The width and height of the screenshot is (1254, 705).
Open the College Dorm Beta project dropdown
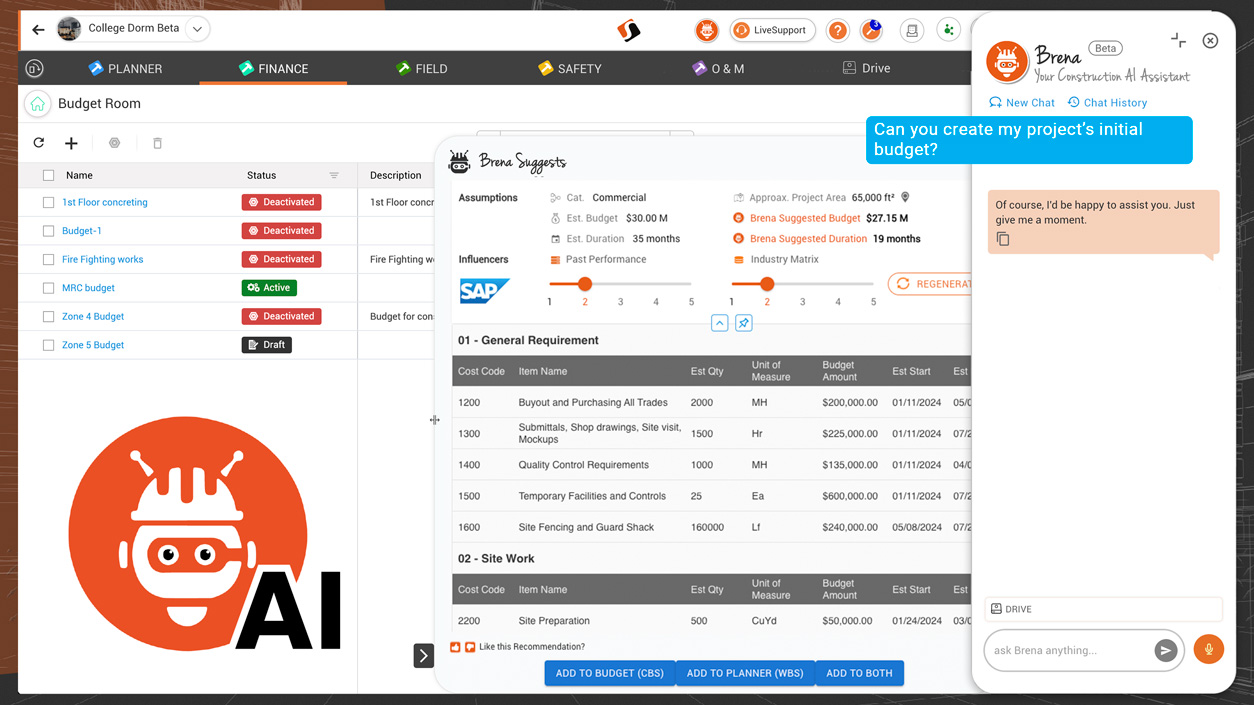197,29
